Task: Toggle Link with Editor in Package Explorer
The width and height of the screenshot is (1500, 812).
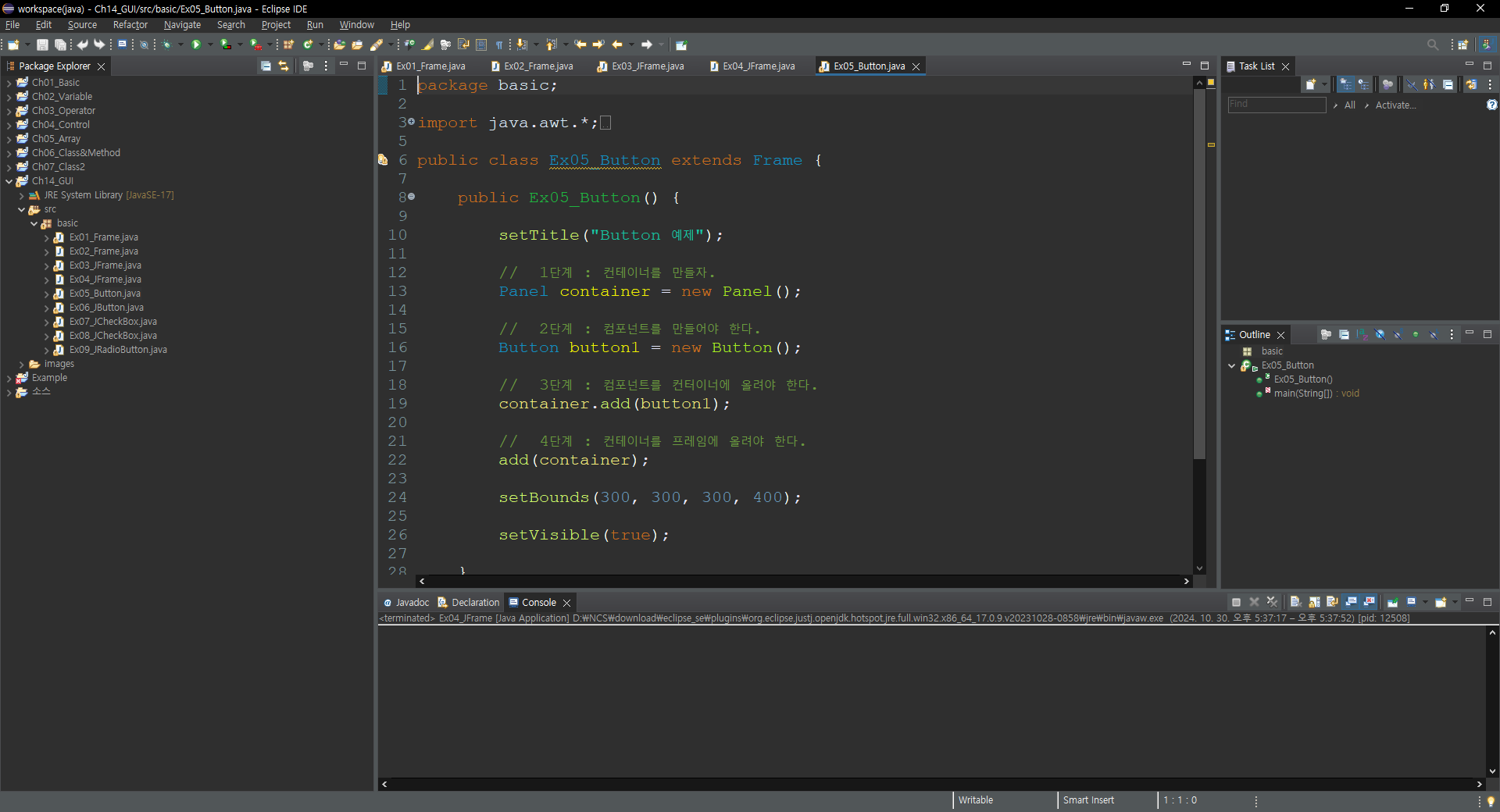Action: 284,66
